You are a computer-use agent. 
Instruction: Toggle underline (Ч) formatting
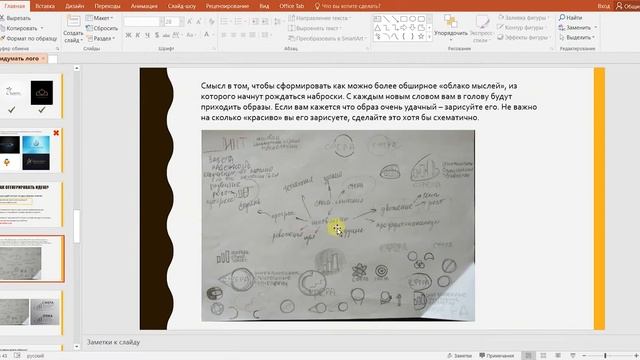[x=147, y=35]
